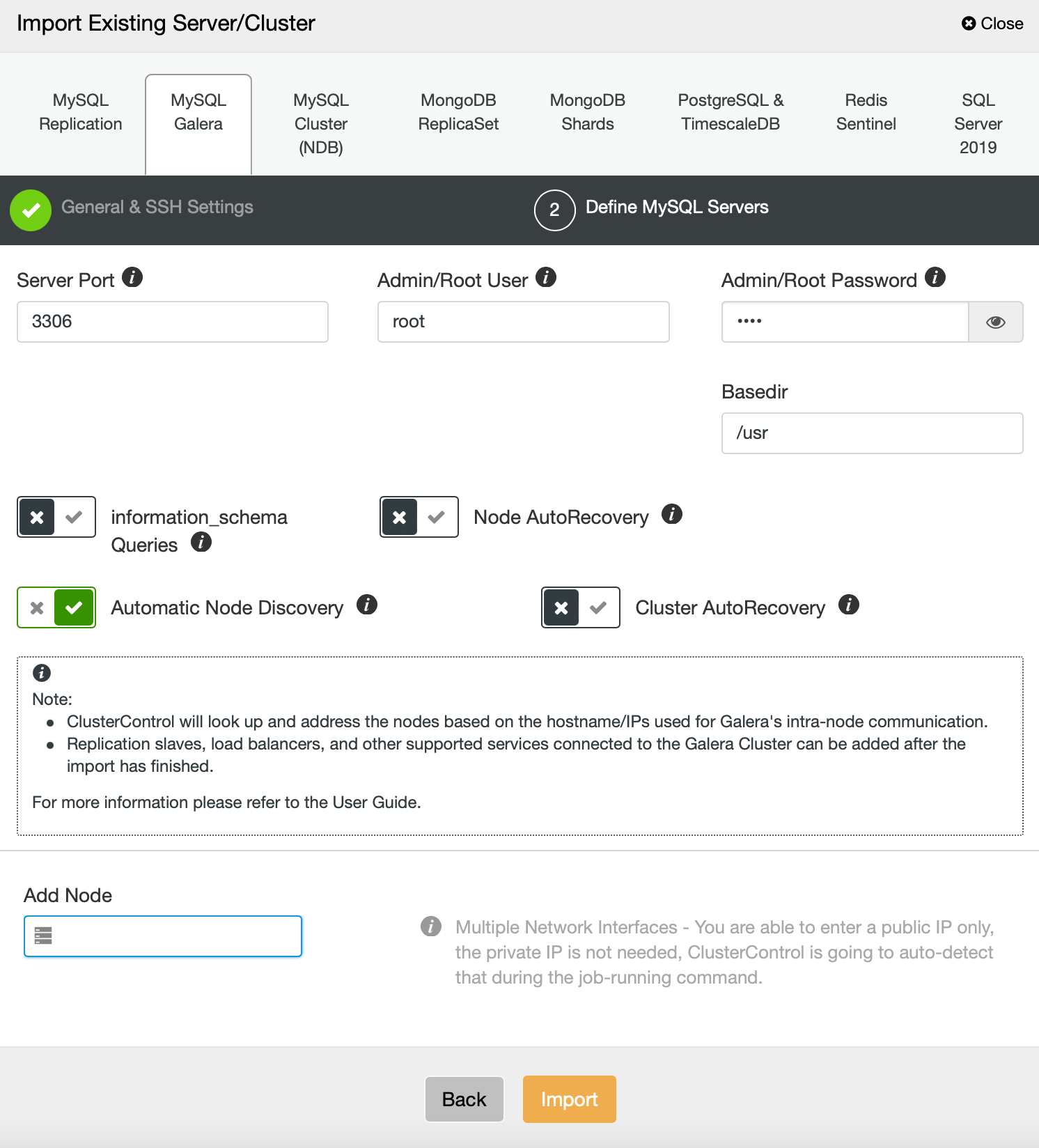
Task: Show info for information_schema Queries
Action: pos(201,542)
